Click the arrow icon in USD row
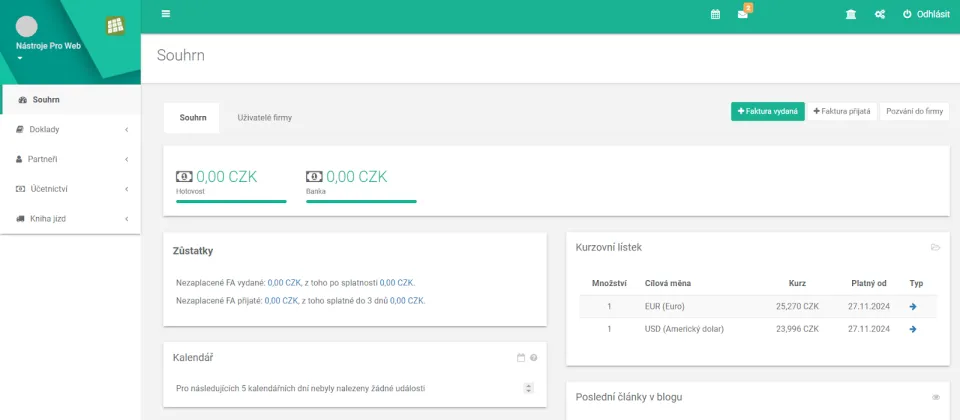Screen dimensions: 960x420 (913, 329)
